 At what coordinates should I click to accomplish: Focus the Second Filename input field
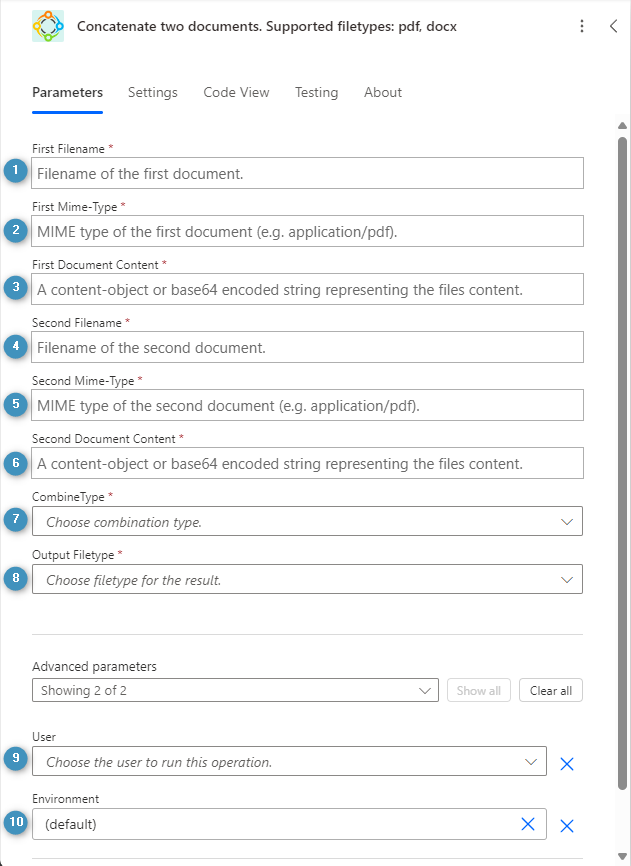[x=307, y=347]
